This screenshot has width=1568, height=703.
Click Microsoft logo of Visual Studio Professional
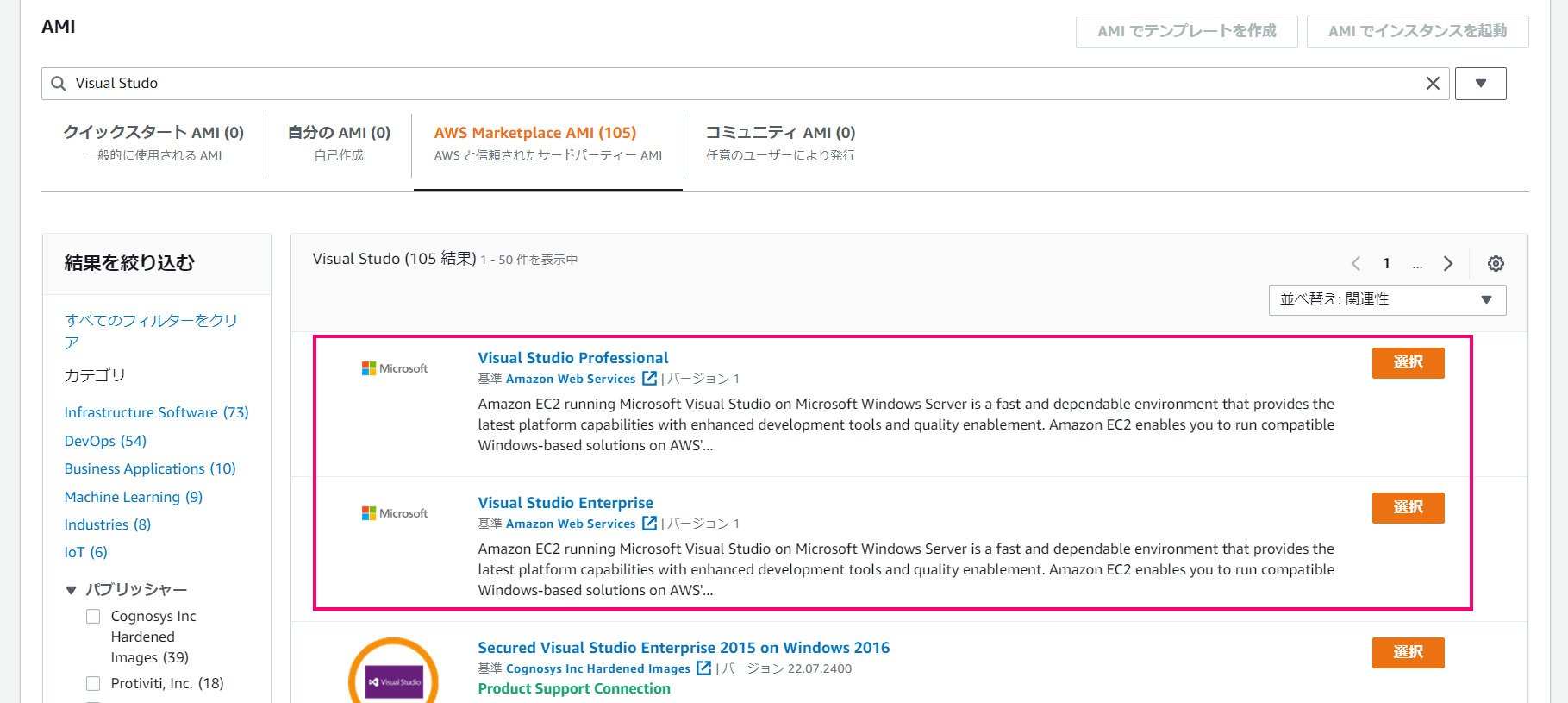pos(395,368)
